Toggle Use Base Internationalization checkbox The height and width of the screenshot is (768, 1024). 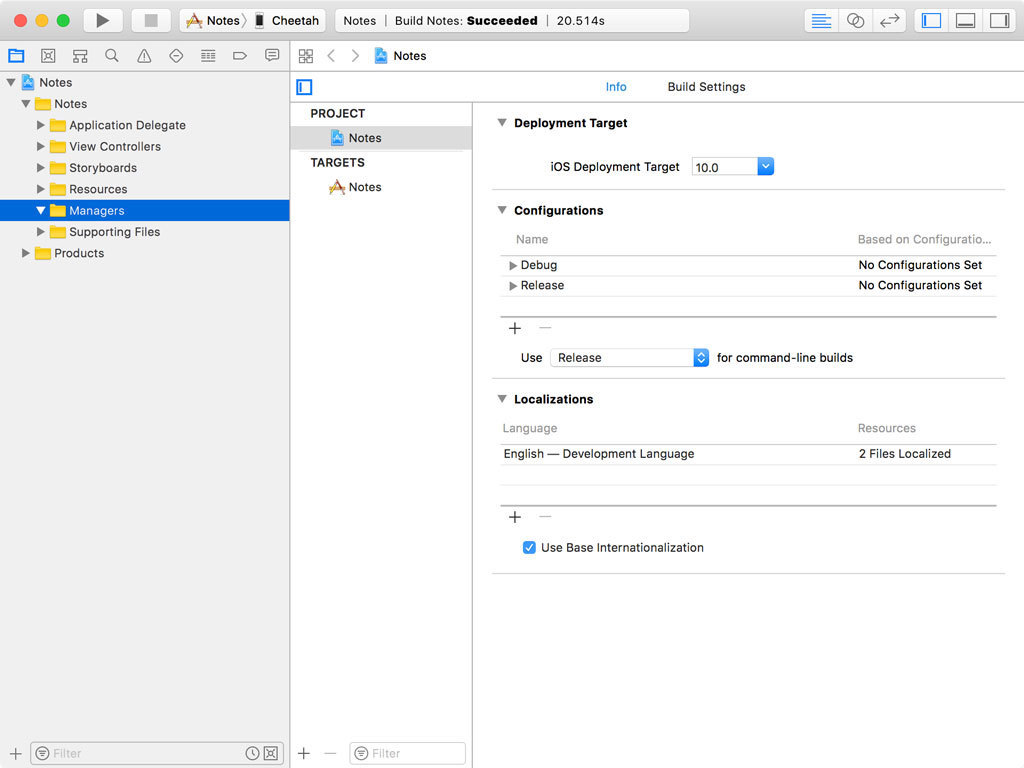[529, 548]
